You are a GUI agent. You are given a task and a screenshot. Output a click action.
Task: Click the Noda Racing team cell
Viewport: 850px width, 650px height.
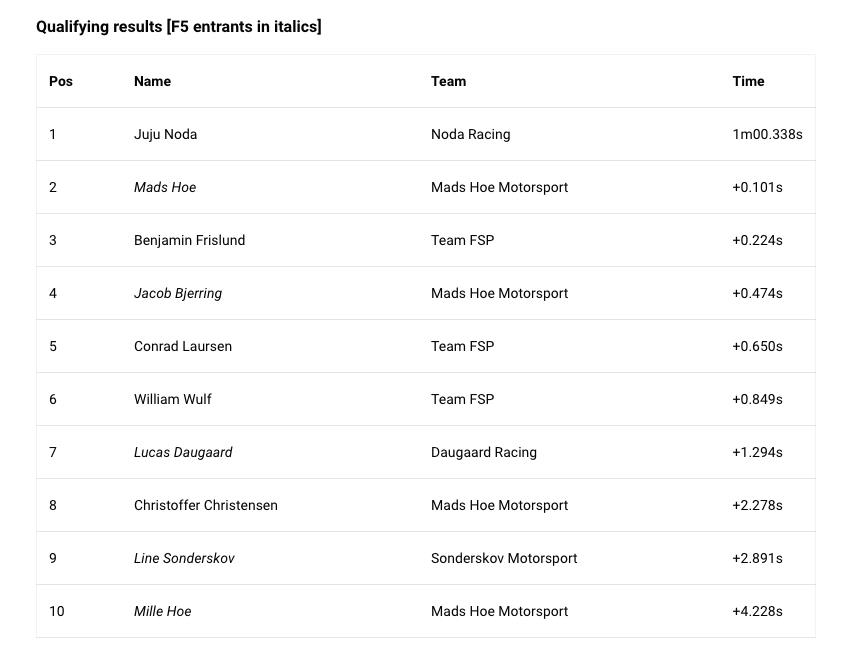pos(471,134)
